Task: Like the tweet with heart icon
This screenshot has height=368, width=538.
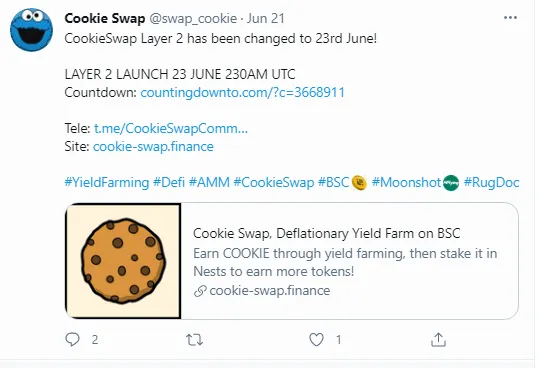Action: [316, 340]
